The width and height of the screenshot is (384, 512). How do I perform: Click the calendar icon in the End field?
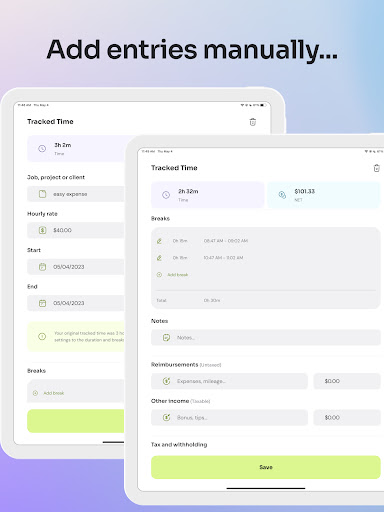click(42, 303)
